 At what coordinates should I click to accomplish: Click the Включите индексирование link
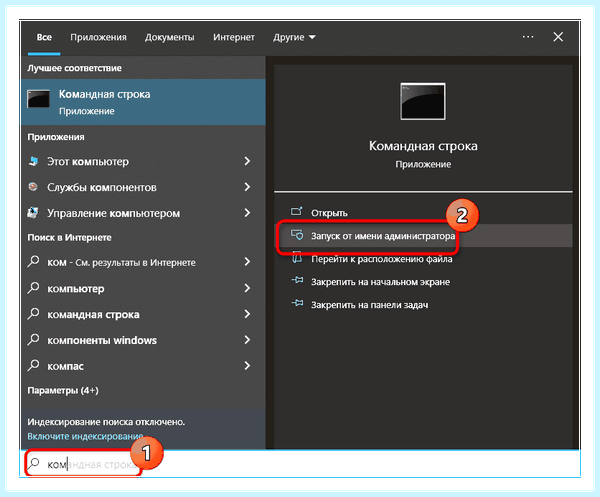(x=85, y=436)
